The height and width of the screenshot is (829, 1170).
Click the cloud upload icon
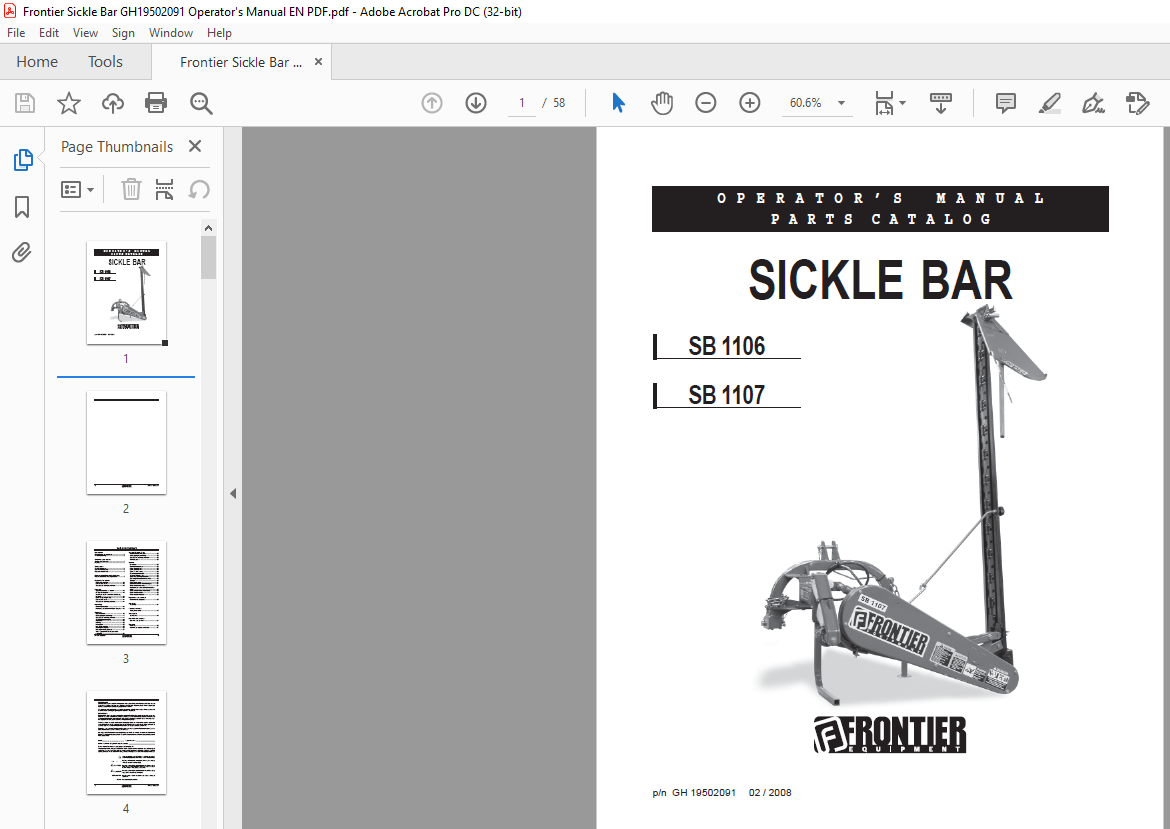113,103
